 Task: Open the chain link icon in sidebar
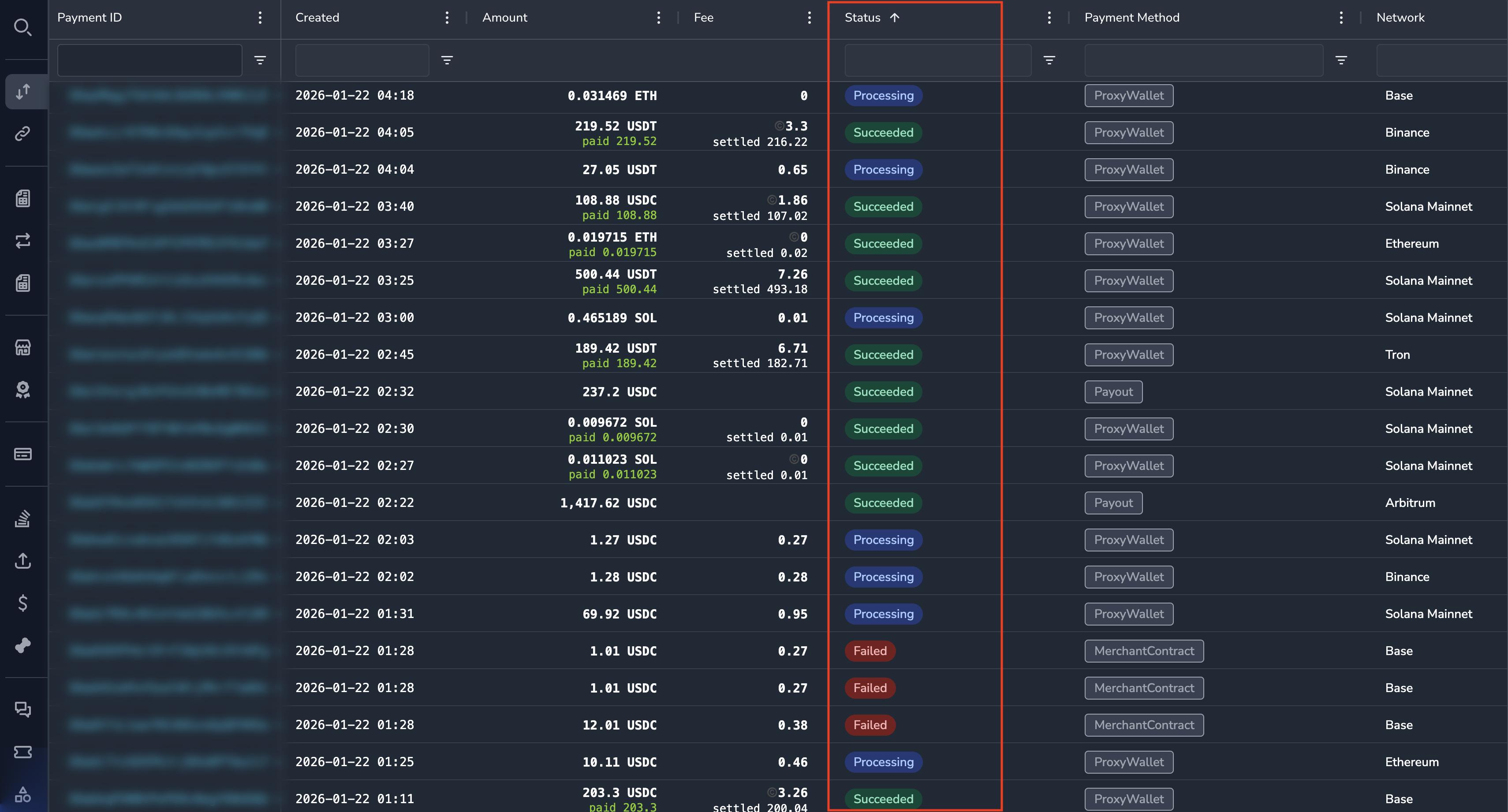tap(23, 134)
